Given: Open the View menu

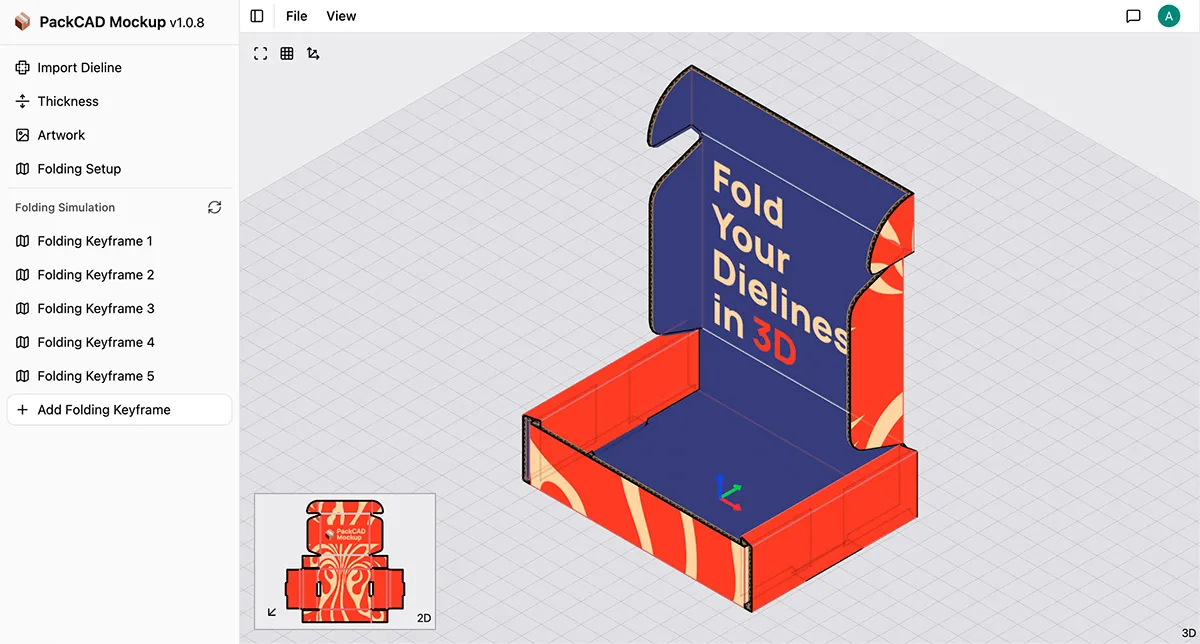Looking at the screenshot, I should click(x=341, y=16).
